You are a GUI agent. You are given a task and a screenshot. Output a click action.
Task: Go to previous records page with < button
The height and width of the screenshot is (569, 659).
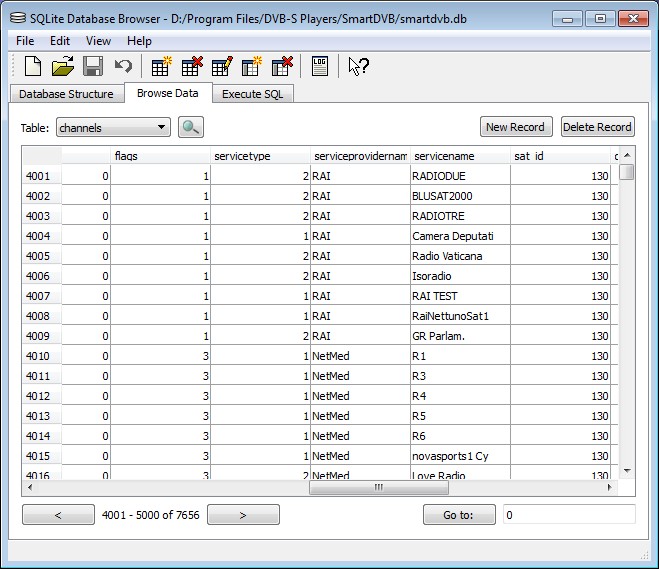coord(58,515)
